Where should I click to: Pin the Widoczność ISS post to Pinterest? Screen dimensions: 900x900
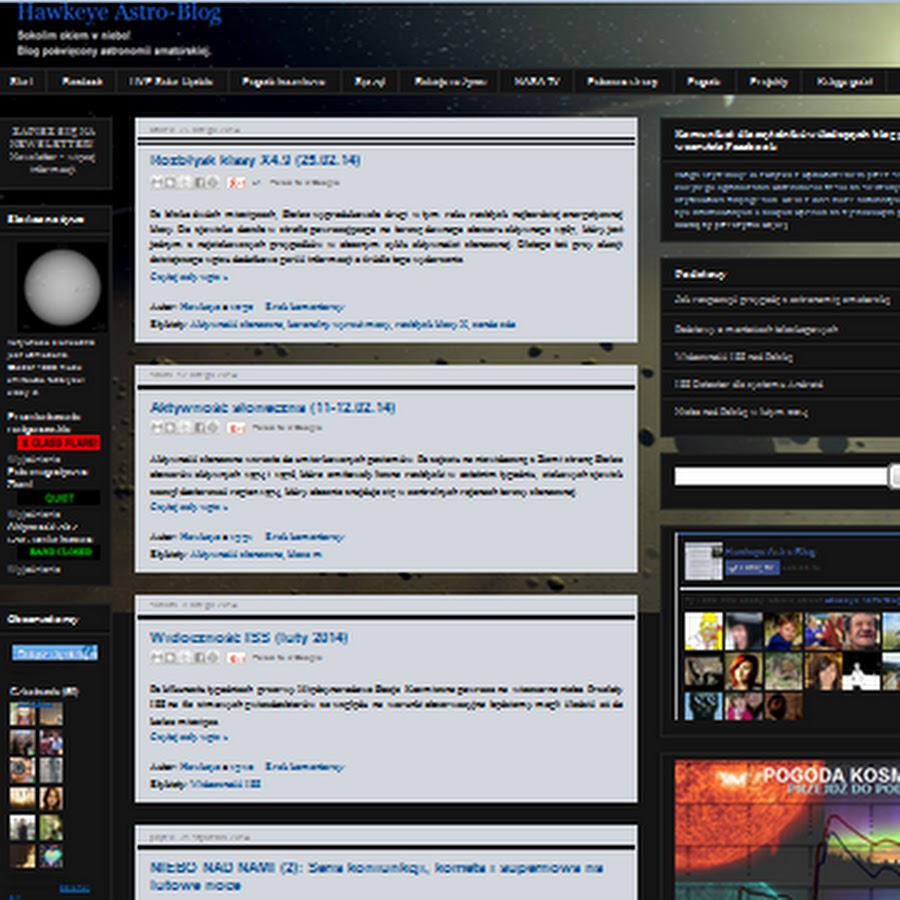point(213,657)
